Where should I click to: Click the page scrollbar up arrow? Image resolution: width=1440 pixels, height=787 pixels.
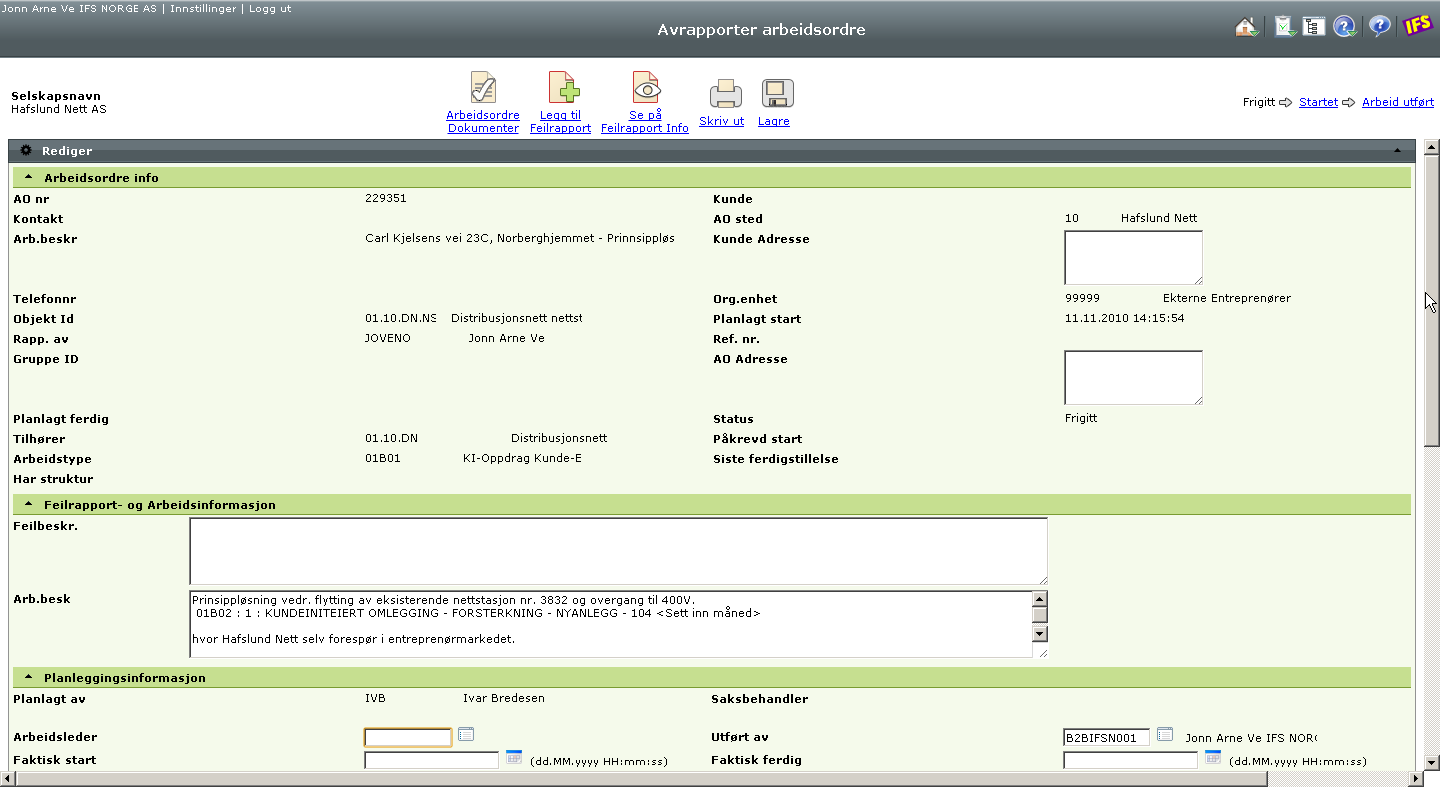1431,149
